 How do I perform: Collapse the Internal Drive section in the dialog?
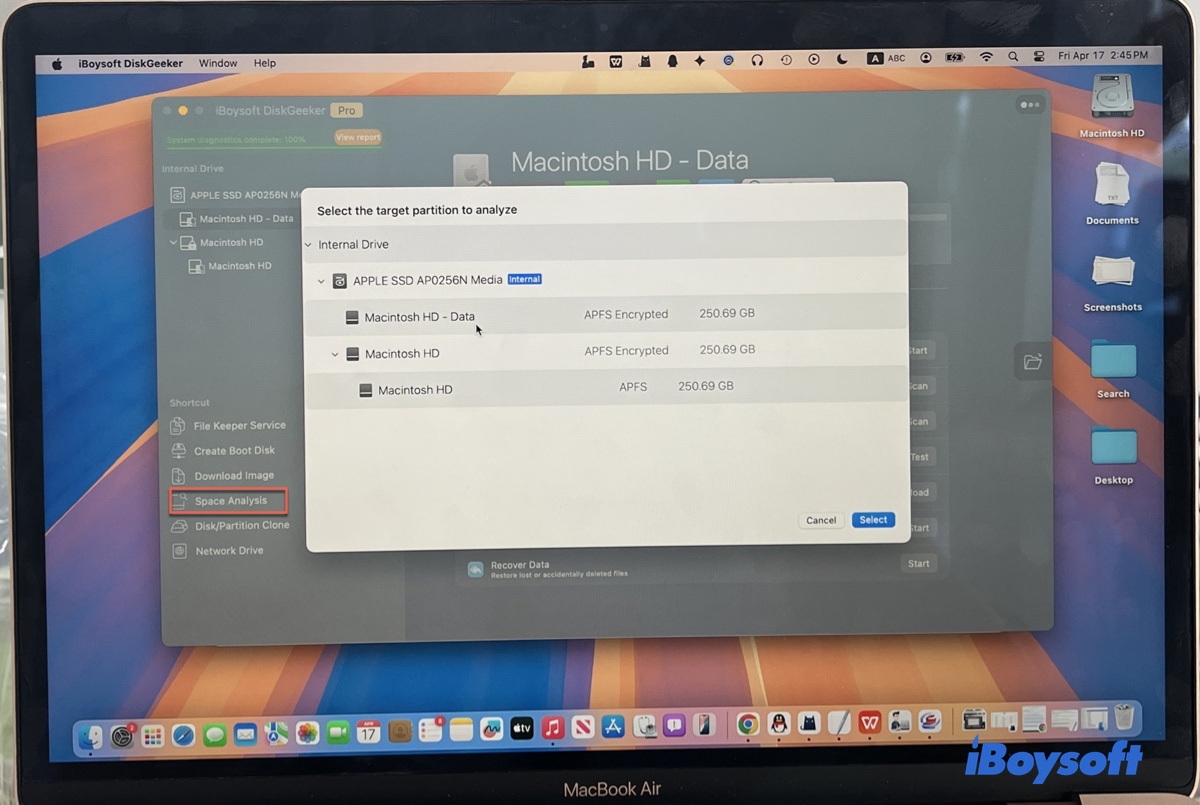tap(308, 244)
